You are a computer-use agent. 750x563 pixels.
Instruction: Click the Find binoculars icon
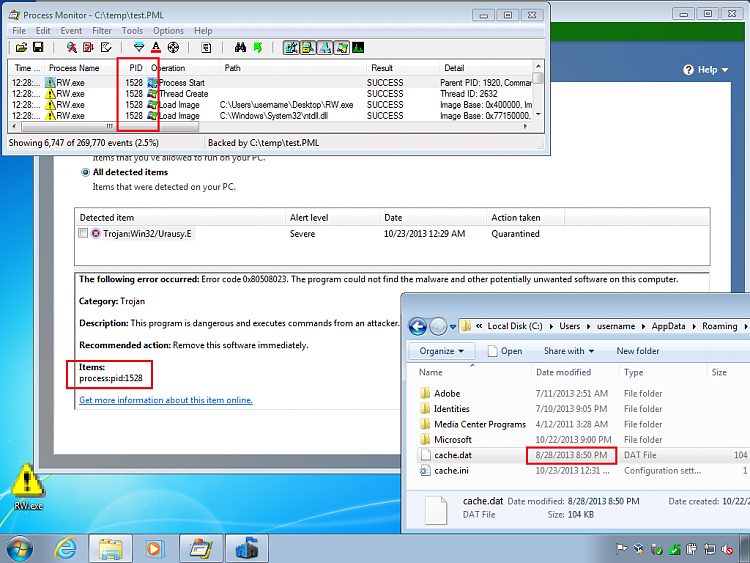tap(240, 47)
